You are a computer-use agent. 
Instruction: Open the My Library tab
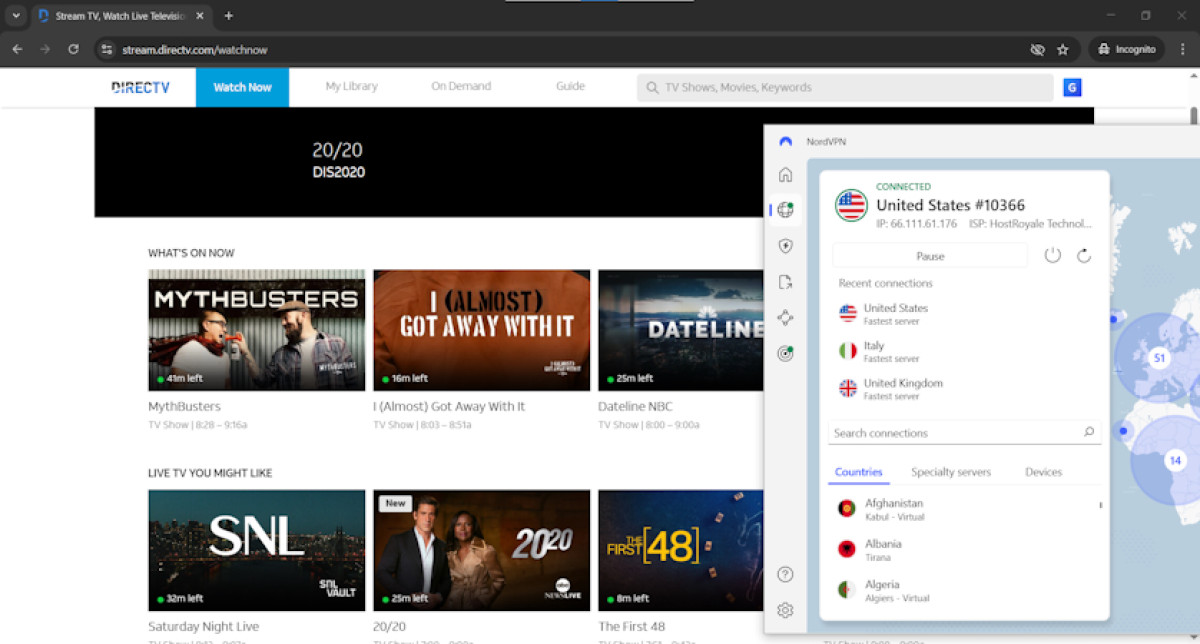point(351,86)
